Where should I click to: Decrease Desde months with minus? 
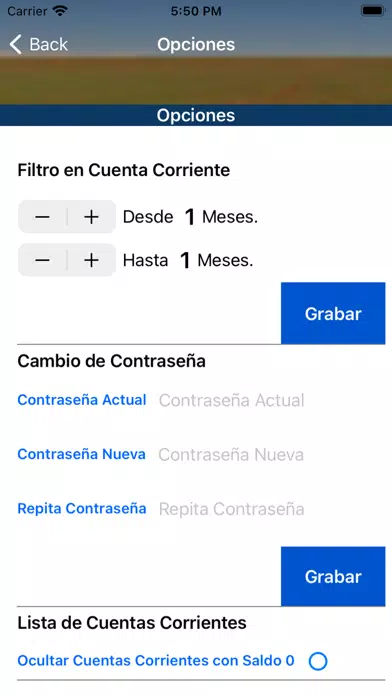pos(42,217)
